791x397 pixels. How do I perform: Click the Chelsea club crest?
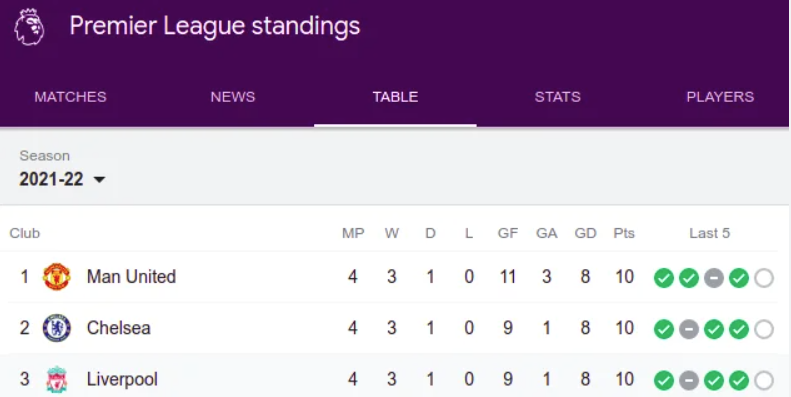pos(56,328)
